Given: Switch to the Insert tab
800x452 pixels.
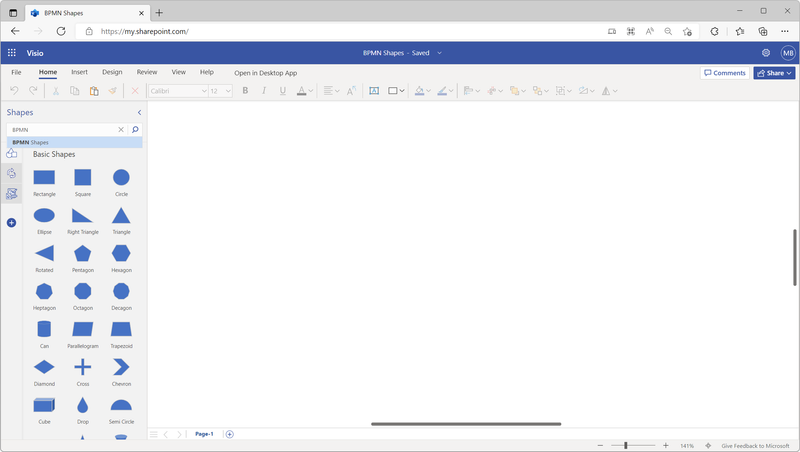Looking at the screenshot, I should click(79, 72).
